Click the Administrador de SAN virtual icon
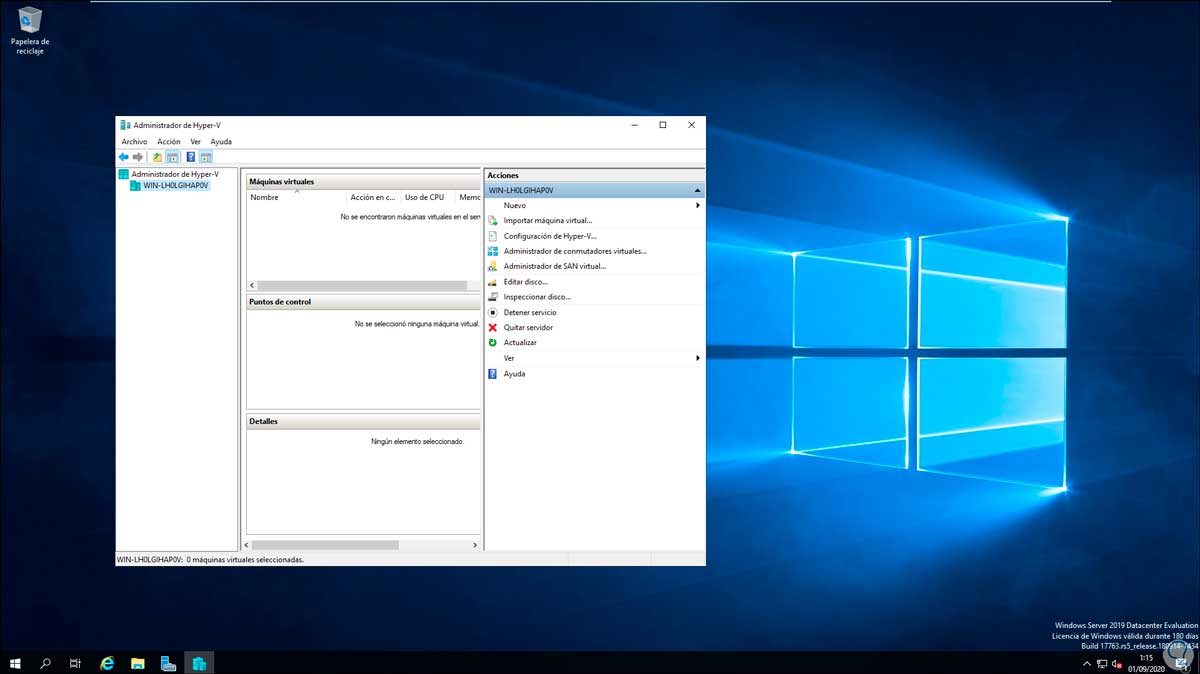Viewport: 1200px width, 674px height. pos(492,267)
